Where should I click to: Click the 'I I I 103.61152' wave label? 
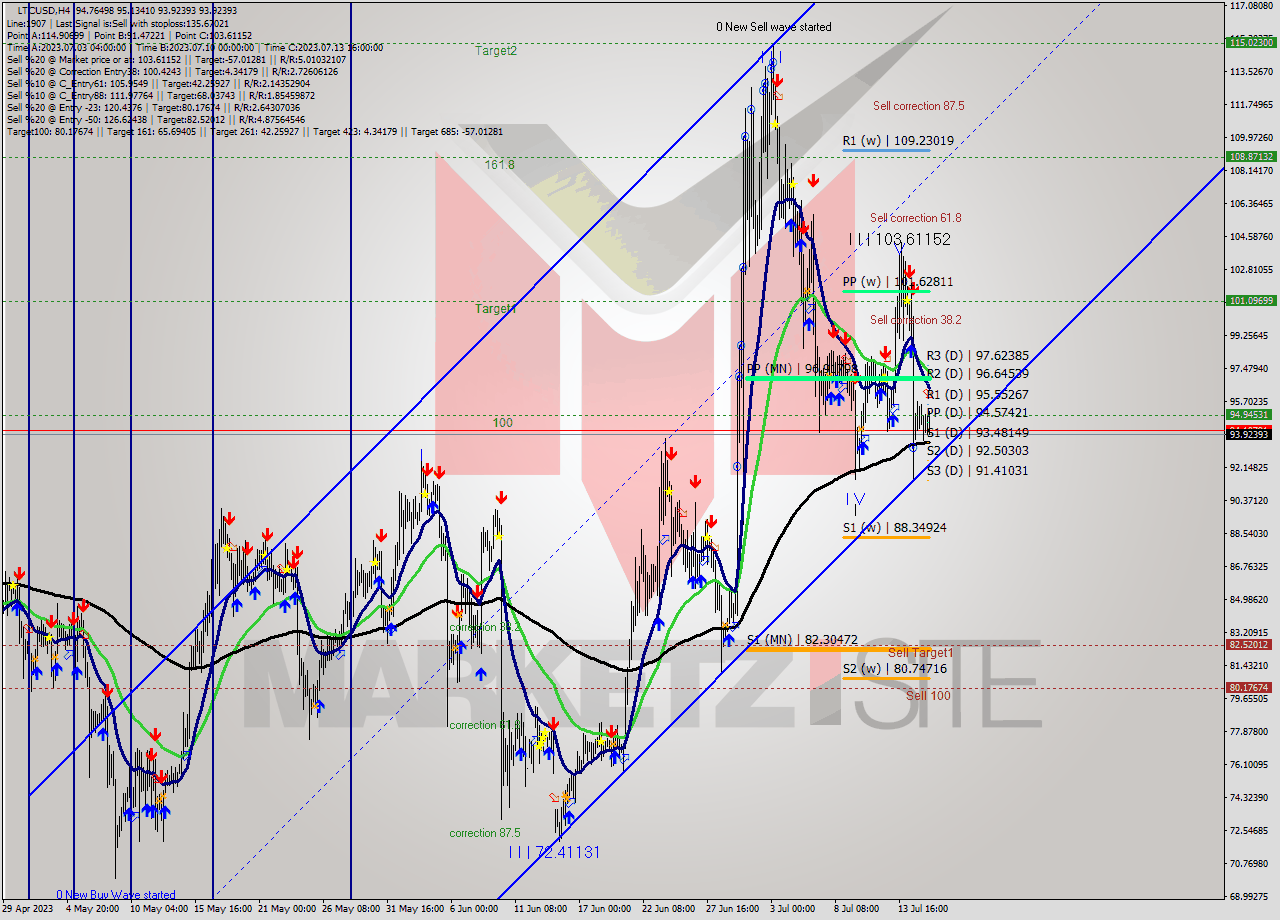pyautogui.click(x=900, y=240)
